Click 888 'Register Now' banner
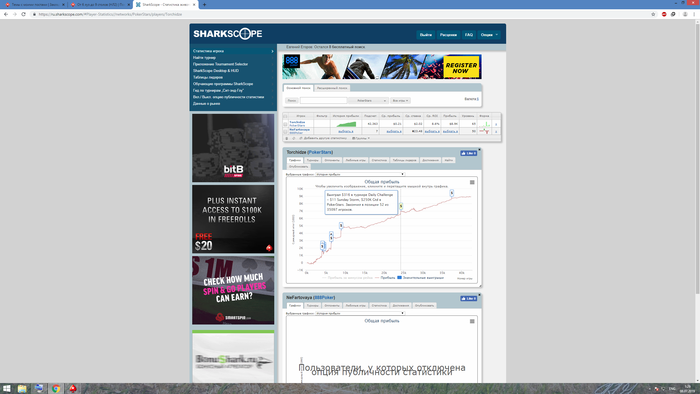 click(x=382, y=66)
